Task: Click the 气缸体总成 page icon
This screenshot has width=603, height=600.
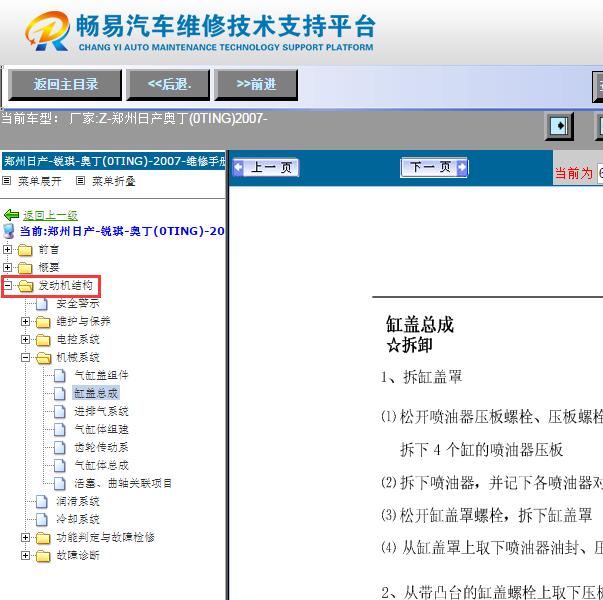Action: pos(60,465)
